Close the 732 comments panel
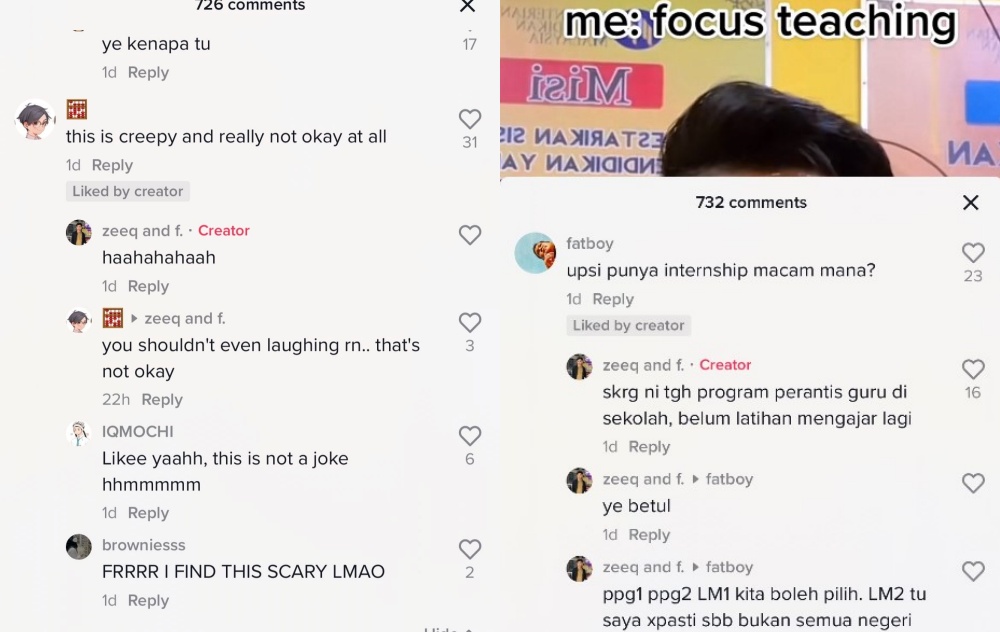Viewport: 1000px width, 632px height. [970, 203]
